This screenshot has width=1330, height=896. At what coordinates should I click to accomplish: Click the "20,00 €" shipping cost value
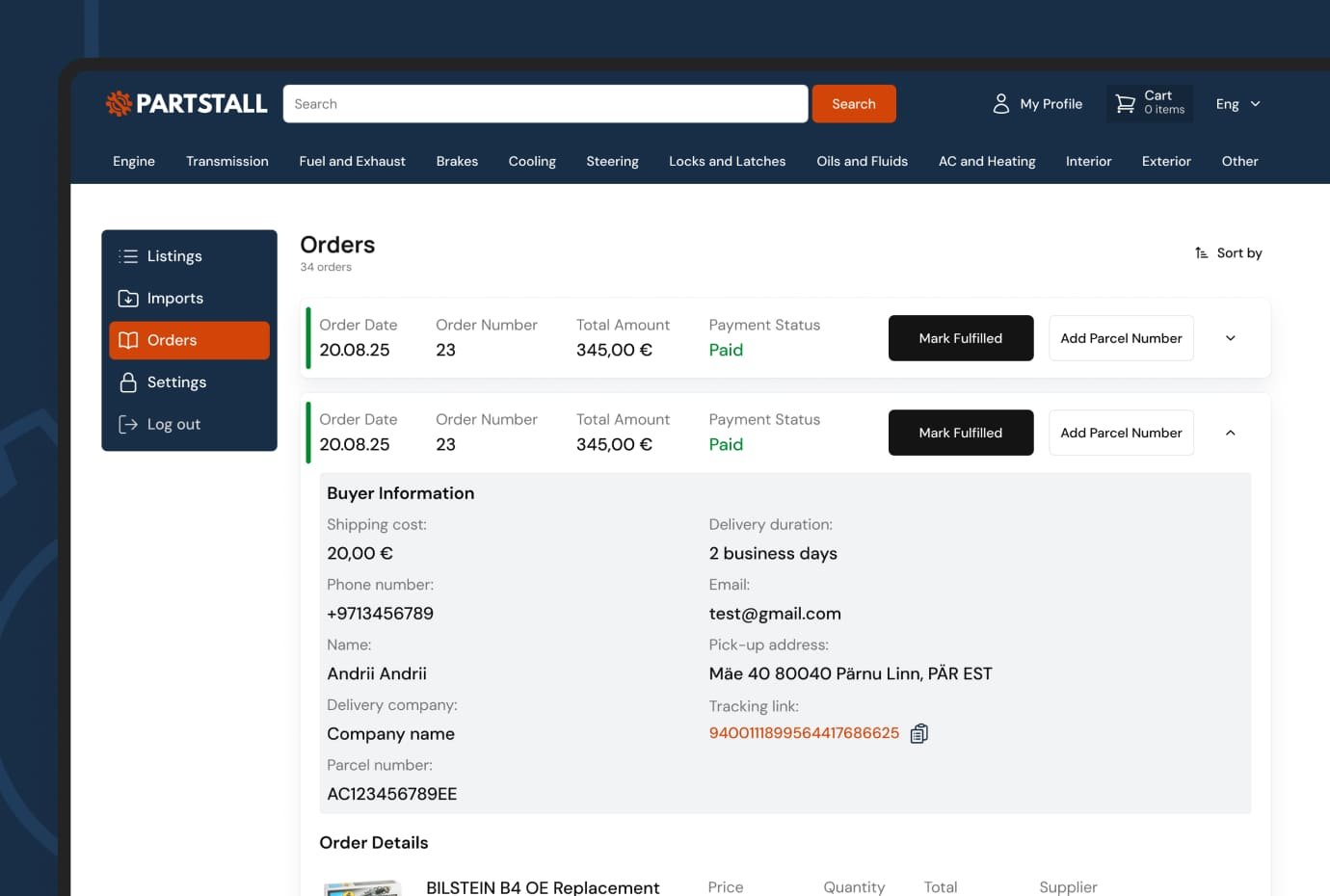point(359,553)
